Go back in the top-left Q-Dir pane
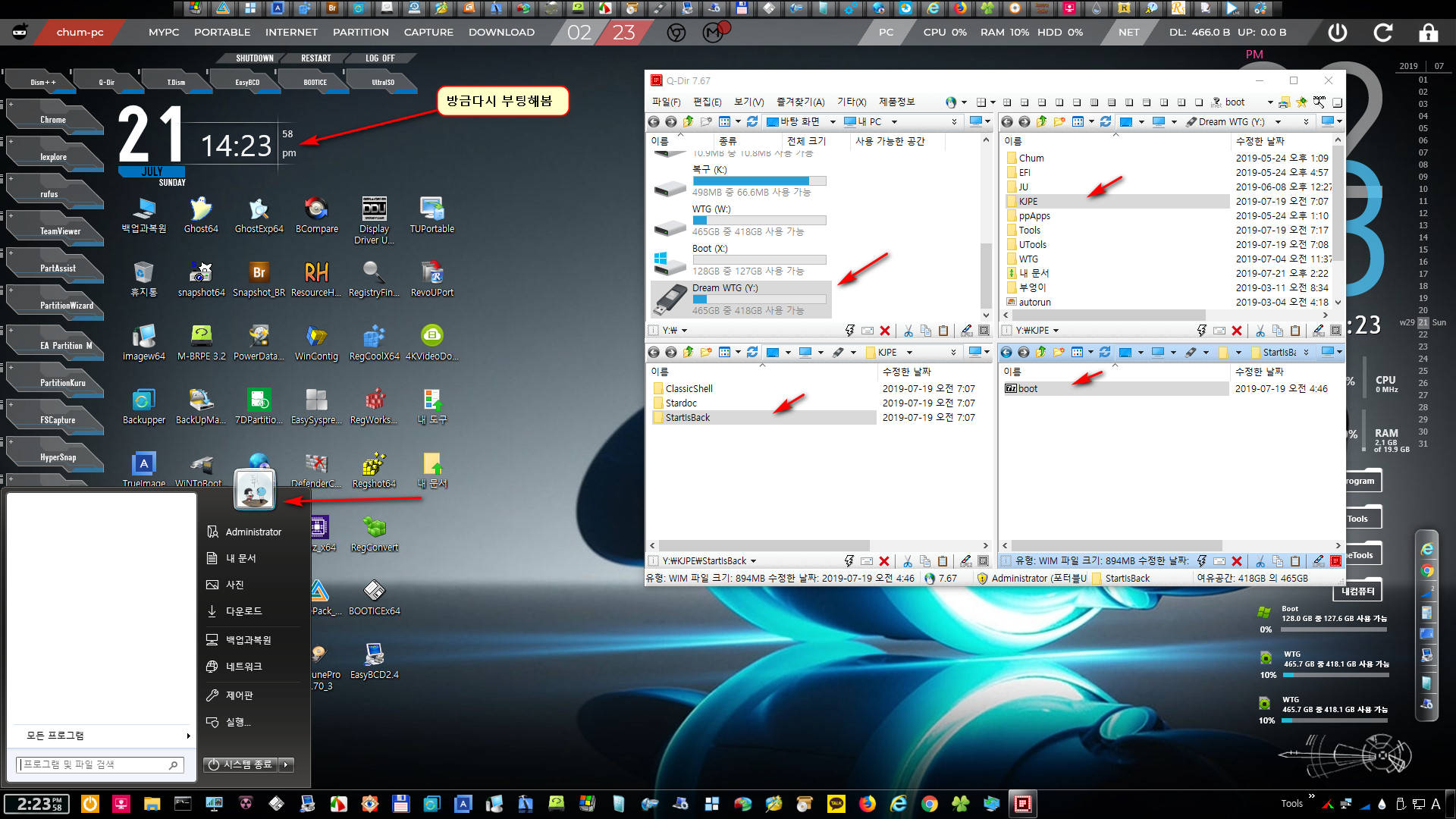 click(x=654, y=121)
